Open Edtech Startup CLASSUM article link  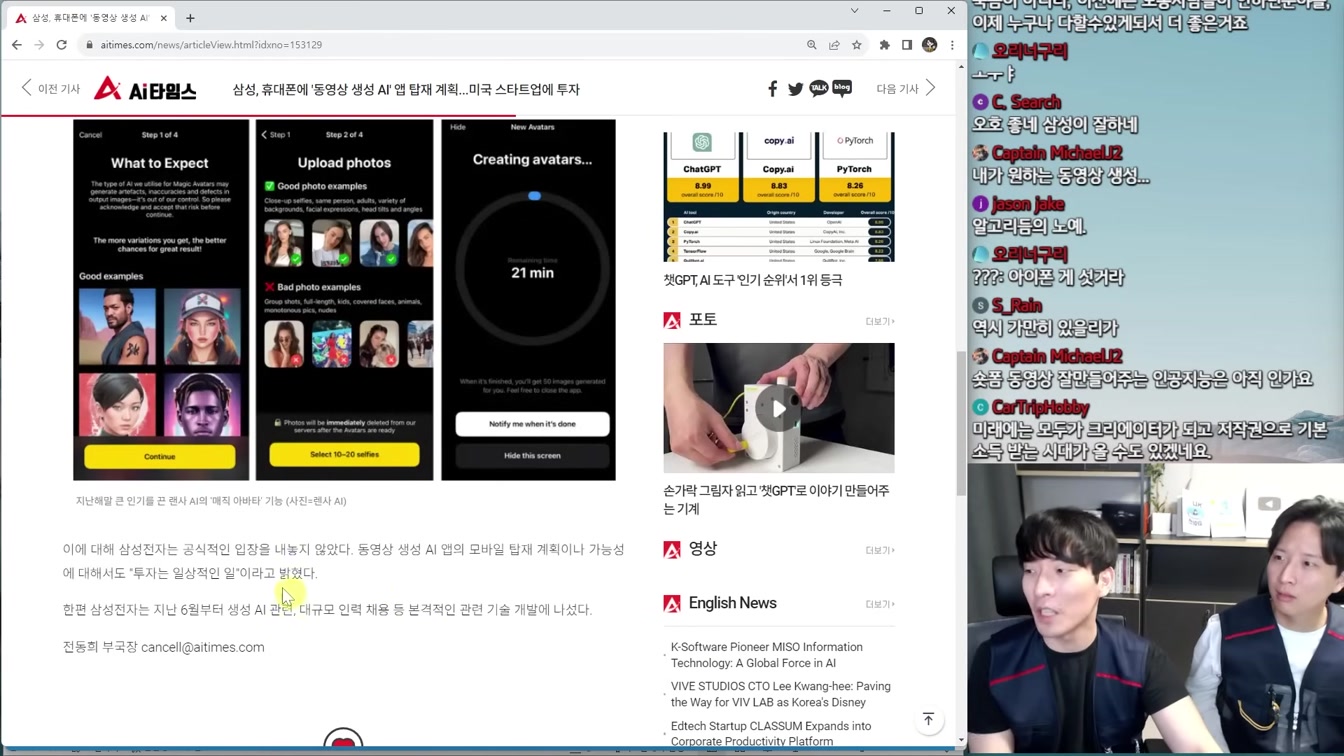pos(771,733)
